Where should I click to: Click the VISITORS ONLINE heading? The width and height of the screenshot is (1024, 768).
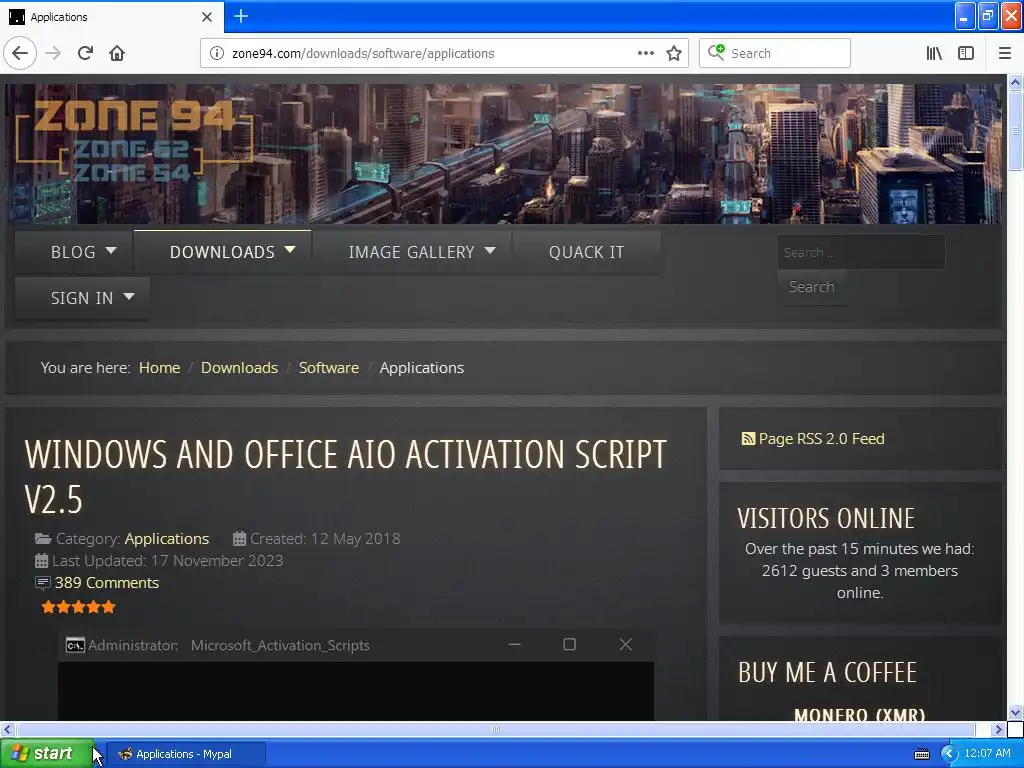click(x=825, y=519)
